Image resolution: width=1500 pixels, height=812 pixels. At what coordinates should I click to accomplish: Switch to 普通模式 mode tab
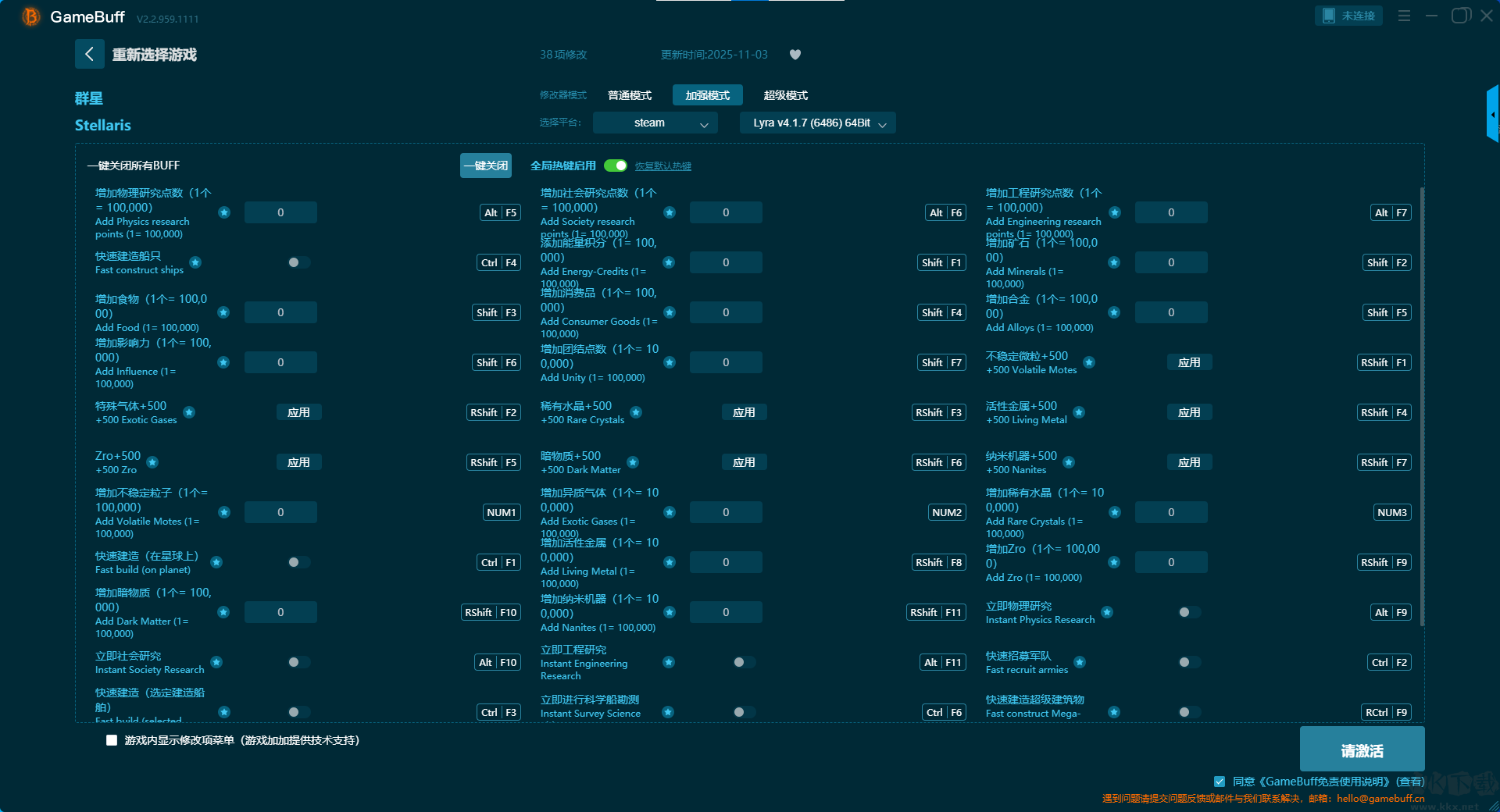pos(629,95)
